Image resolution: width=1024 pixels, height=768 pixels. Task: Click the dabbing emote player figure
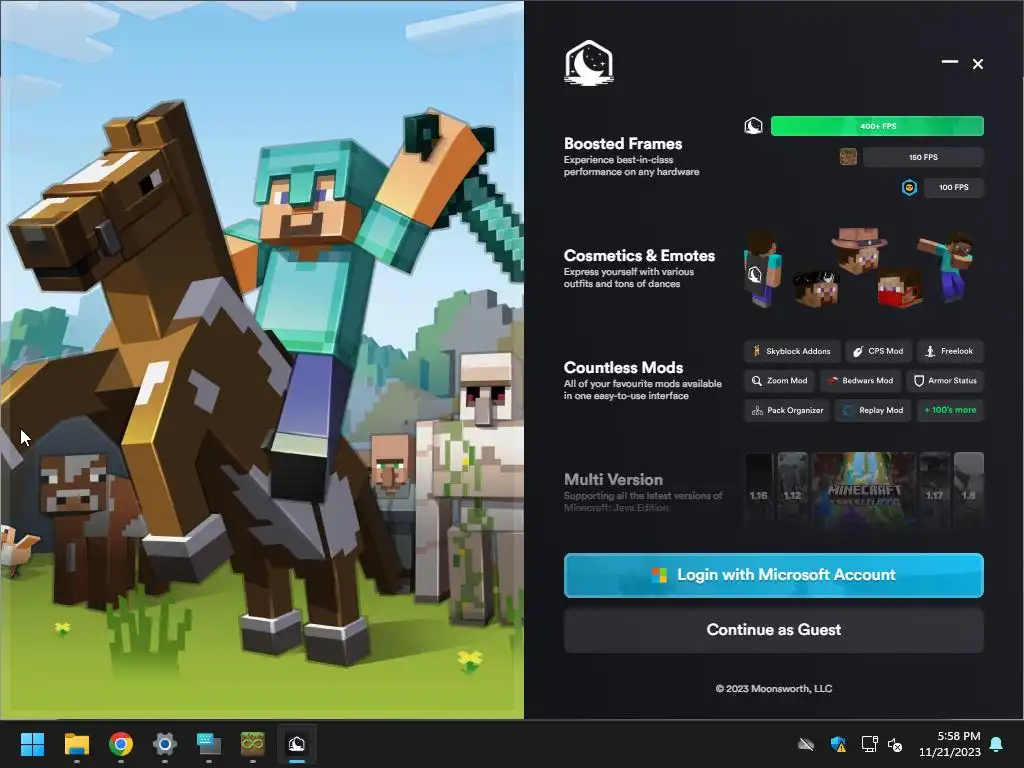[946, 266]
